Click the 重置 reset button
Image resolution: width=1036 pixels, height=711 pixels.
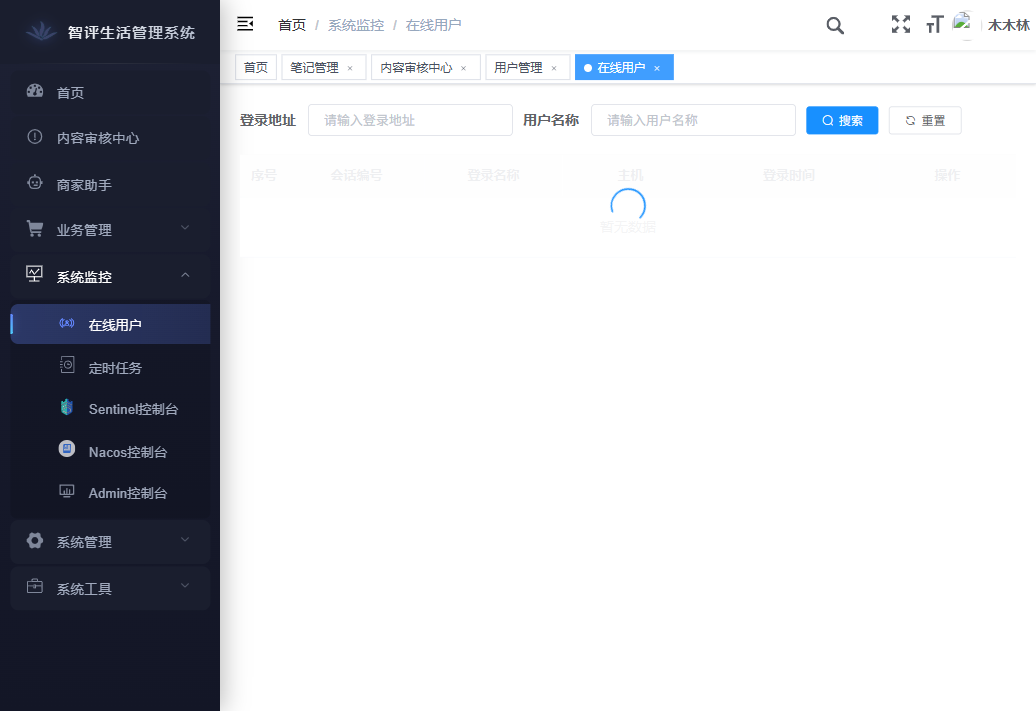click(925, 120)
